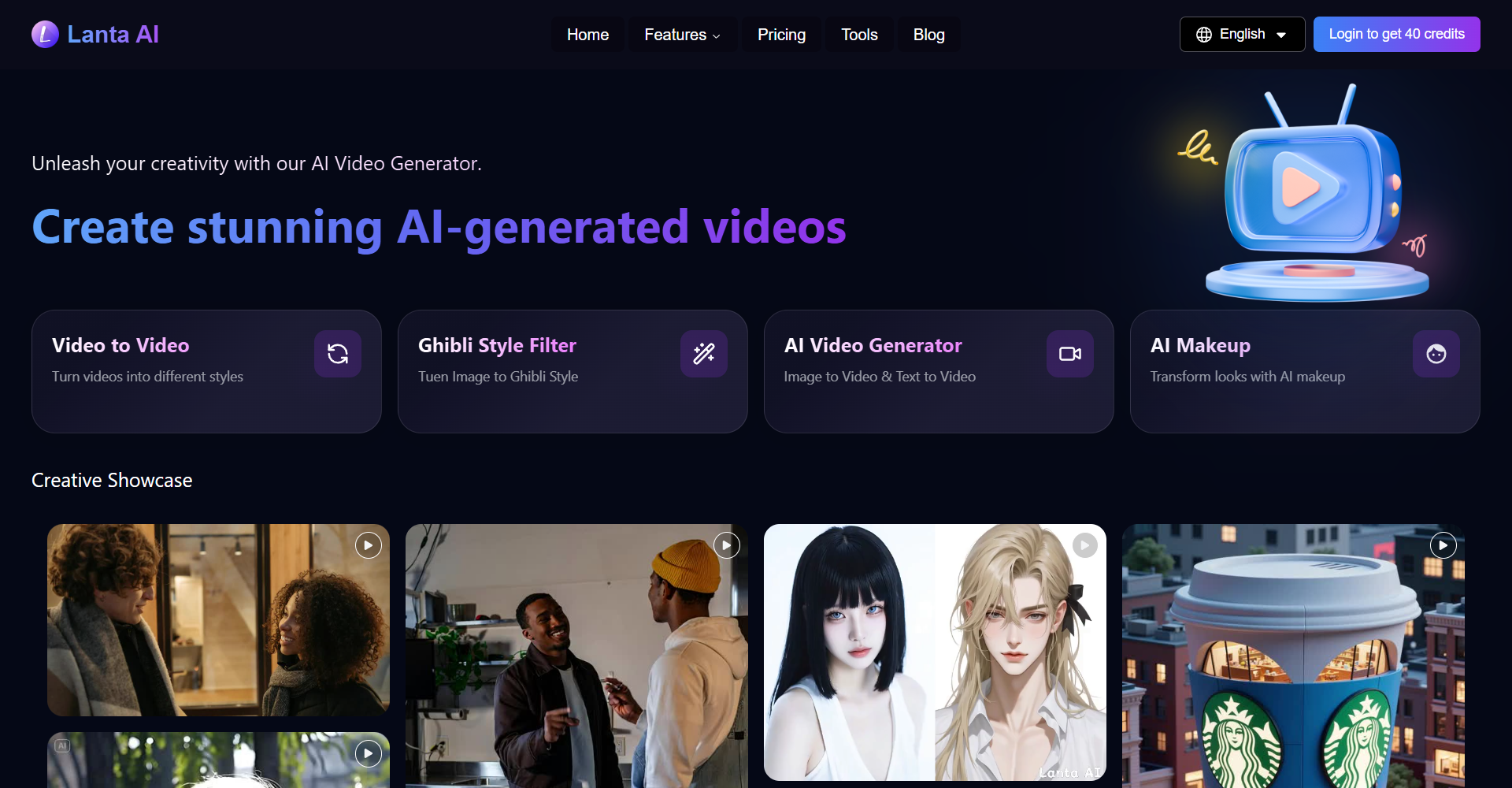Image resolution: width=1512 pixels, height=788 pixels.
Task: Expand the Features dropdown menu
Action: [x=682, y=35]
